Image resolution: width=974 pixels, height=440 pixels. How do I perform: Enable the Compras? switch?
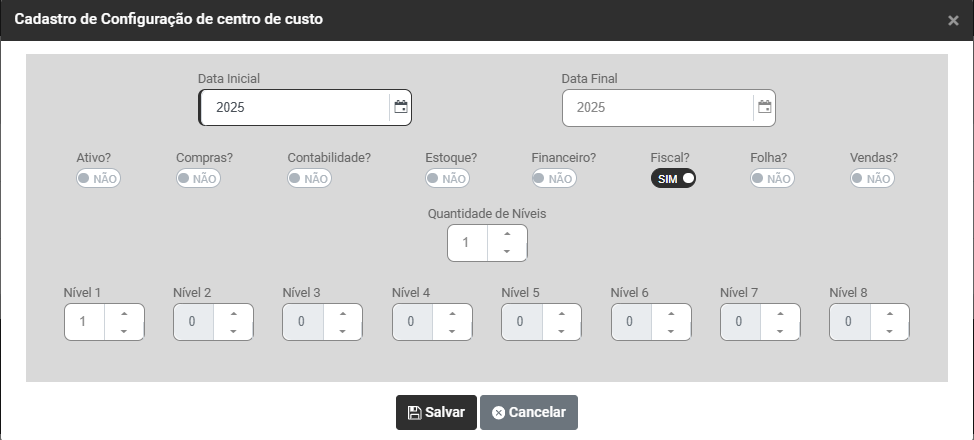198,178
